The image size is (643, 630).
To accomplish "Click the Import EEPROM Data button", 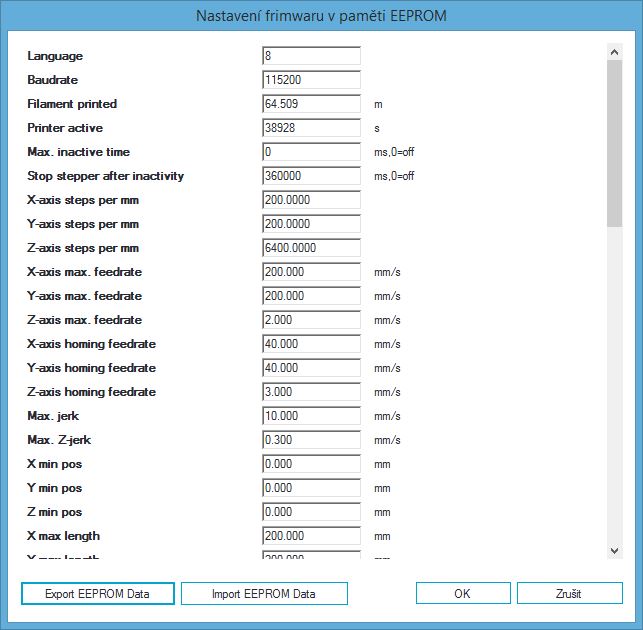I will pyautogui.click(x=264, y=593).
